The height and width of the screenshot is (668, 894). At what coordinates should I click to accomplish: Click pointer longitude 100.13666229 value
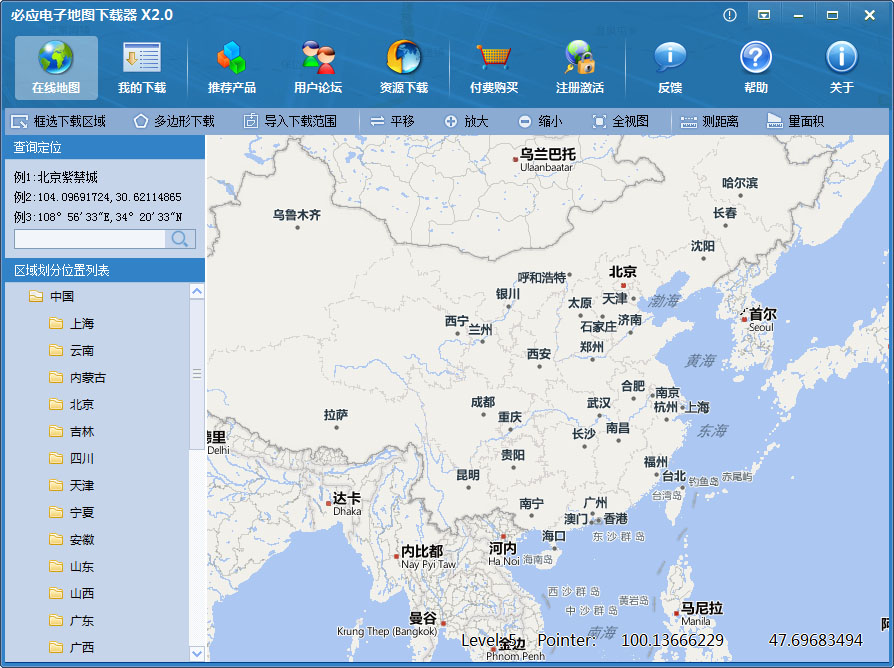672,641
